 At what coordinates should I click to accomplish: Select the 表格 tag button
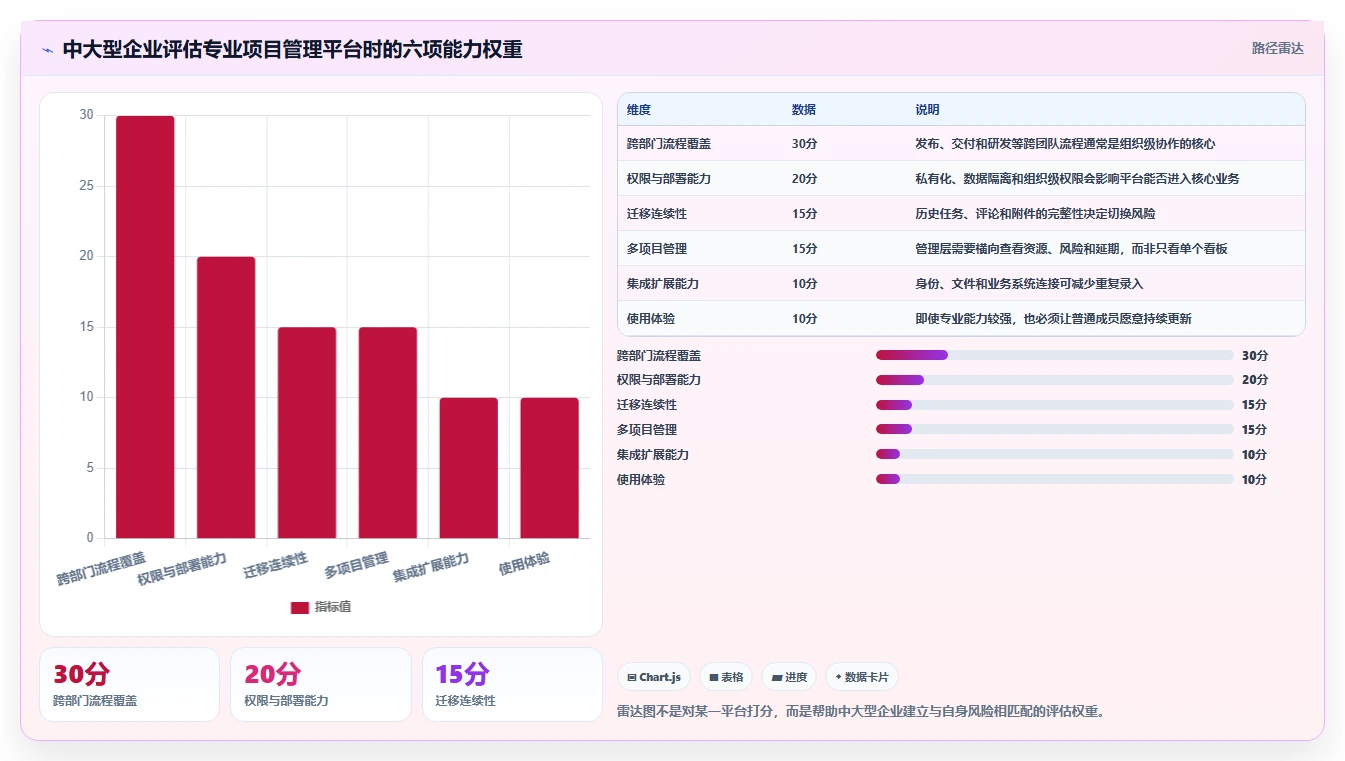tap(726, 677)
